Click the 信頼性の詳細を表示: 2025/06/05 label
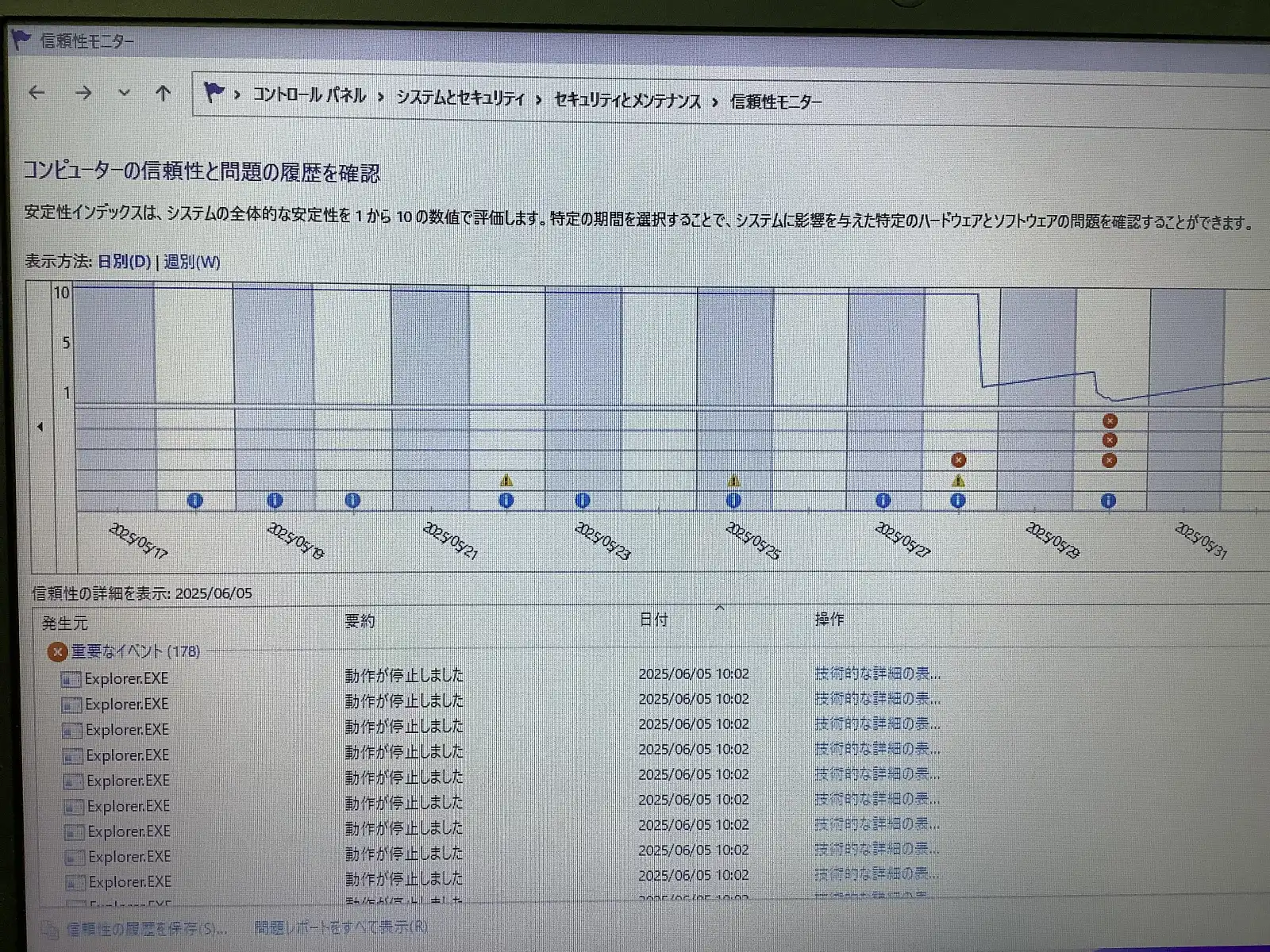The image size is (1270, 952). [142, 593]
